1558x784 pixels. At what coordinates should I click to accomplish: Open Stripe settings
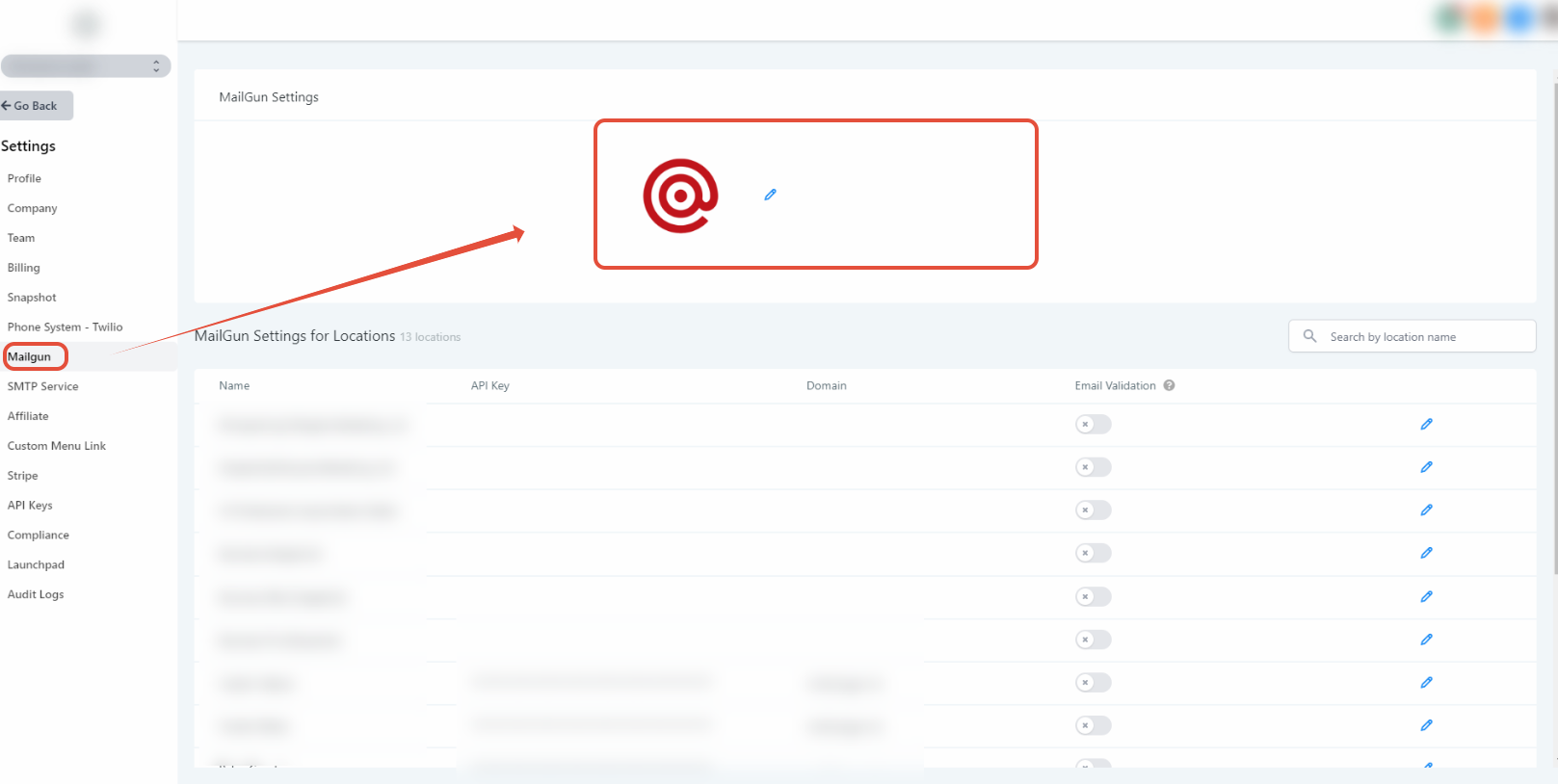click(x=22, y=476)
